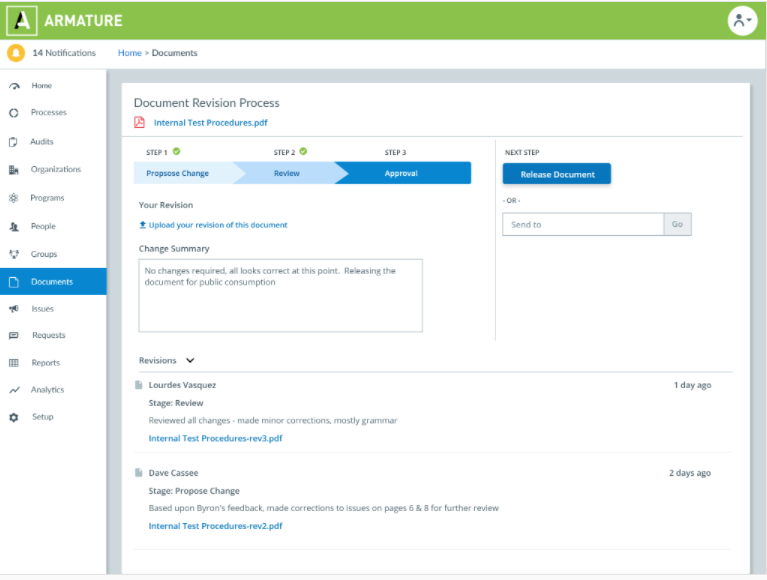The width and height of the screenshot is (767, 580).
Task: Click the Analytics line chart icon
Action: tap(14, 390)
